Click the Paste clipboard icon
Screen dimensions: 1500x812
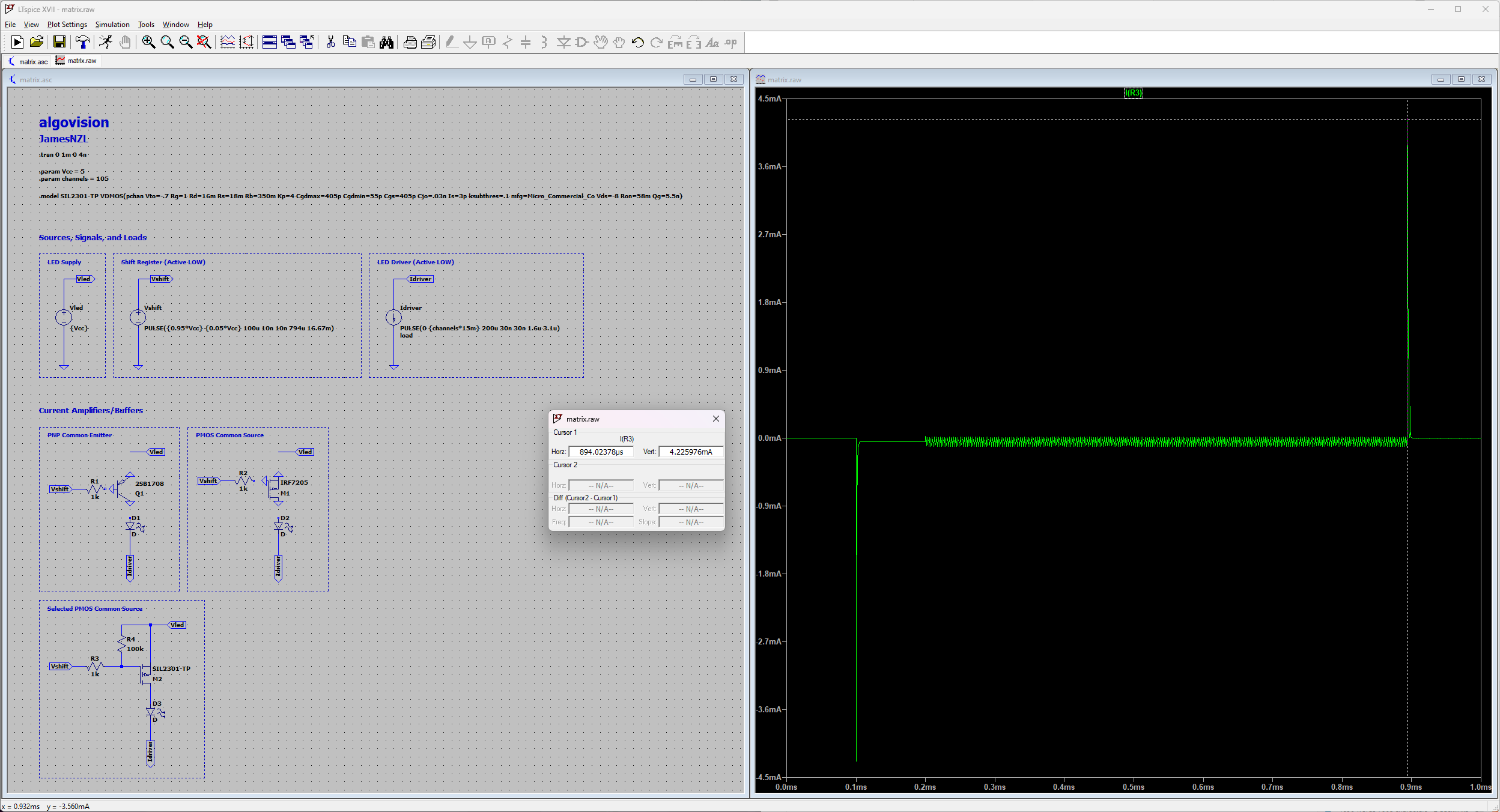pos(368,42)
